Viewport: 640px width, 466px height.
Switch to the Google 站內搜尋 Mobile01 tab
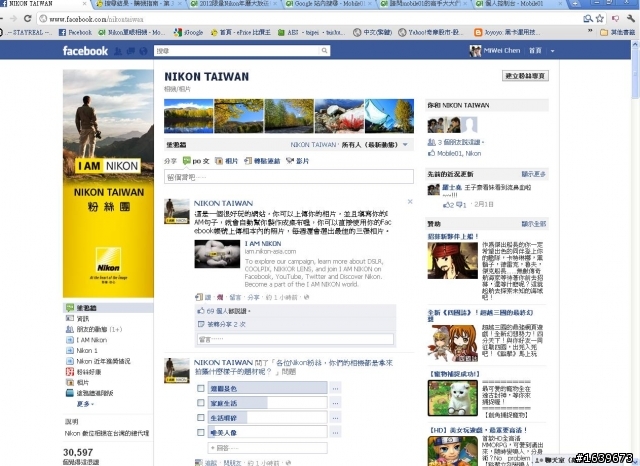coord(330,4)
